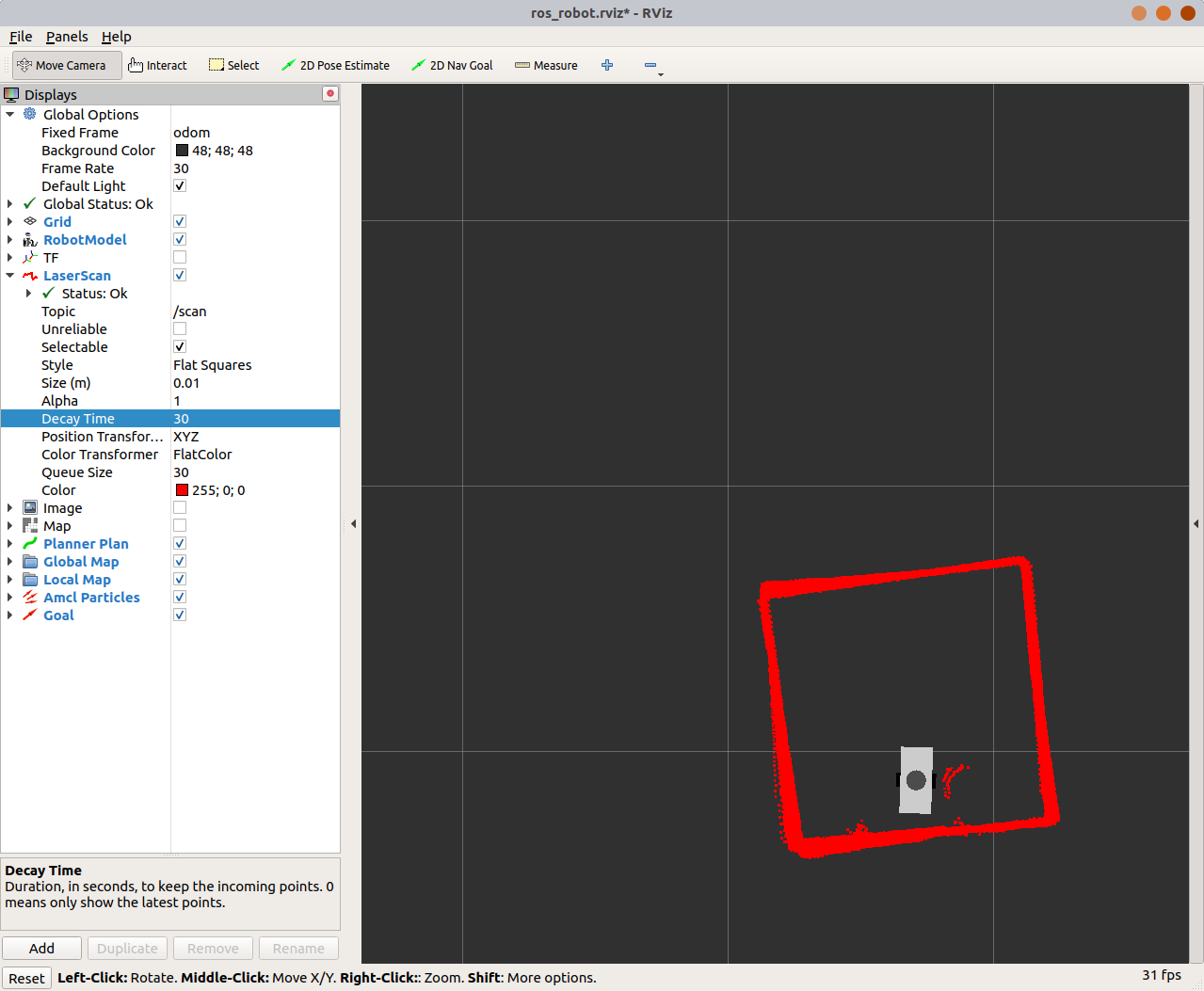
Task: Click the Duplicate button
Action: point(127,948)
